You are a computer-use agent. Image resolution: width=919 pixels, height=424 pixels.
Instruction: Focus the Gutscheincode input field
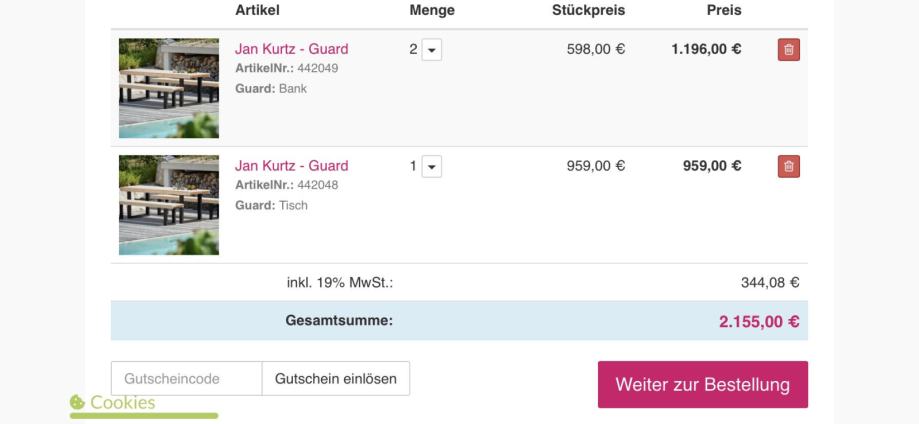coord(186,378)
